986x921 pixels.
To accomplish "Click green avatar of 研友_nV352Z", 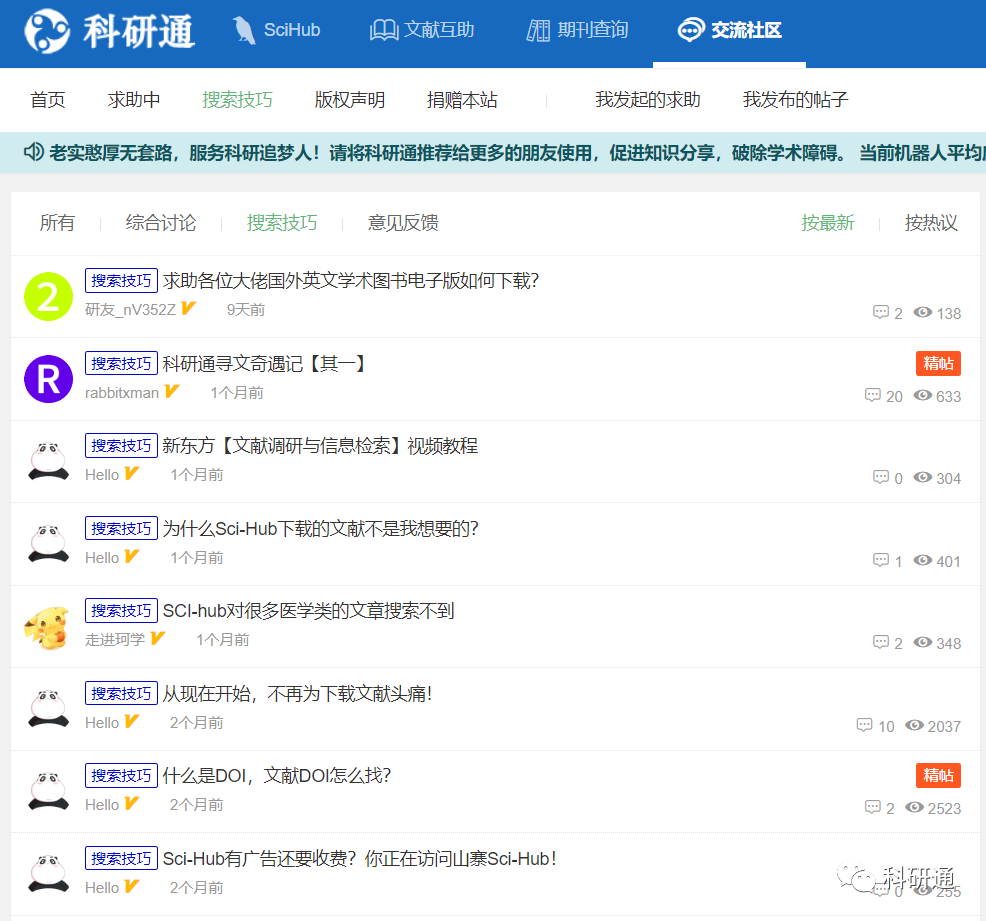I will [x=48, y=297].
